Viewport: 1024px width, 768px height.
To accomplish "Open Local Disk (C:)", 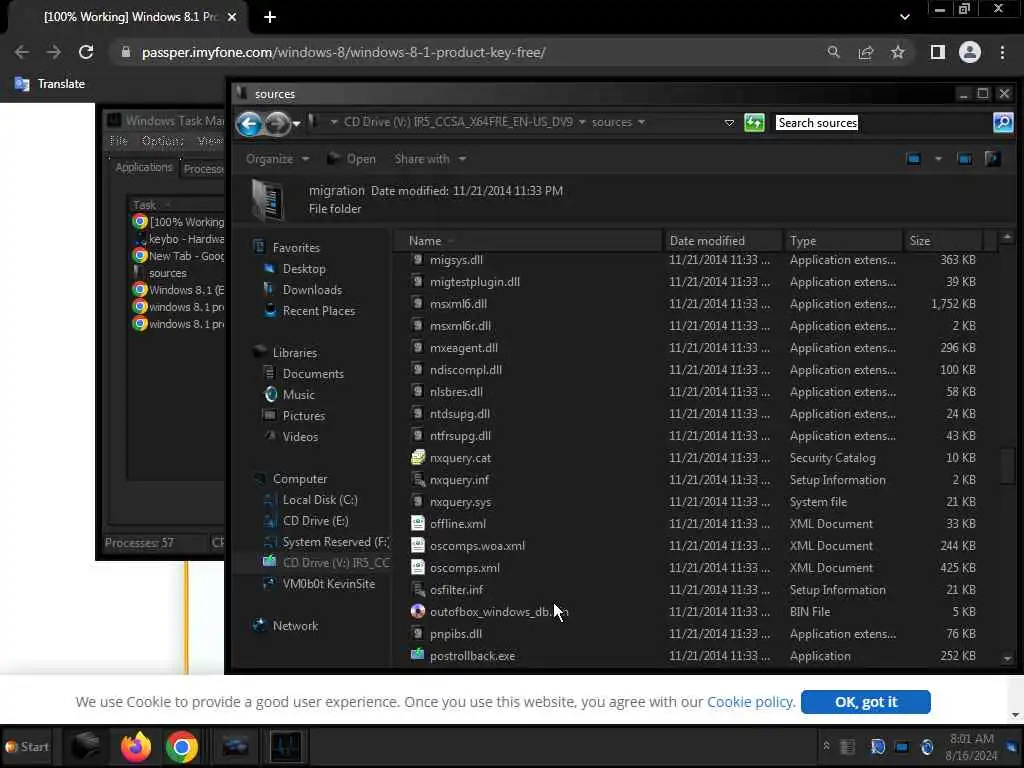I will pos(320,500).
